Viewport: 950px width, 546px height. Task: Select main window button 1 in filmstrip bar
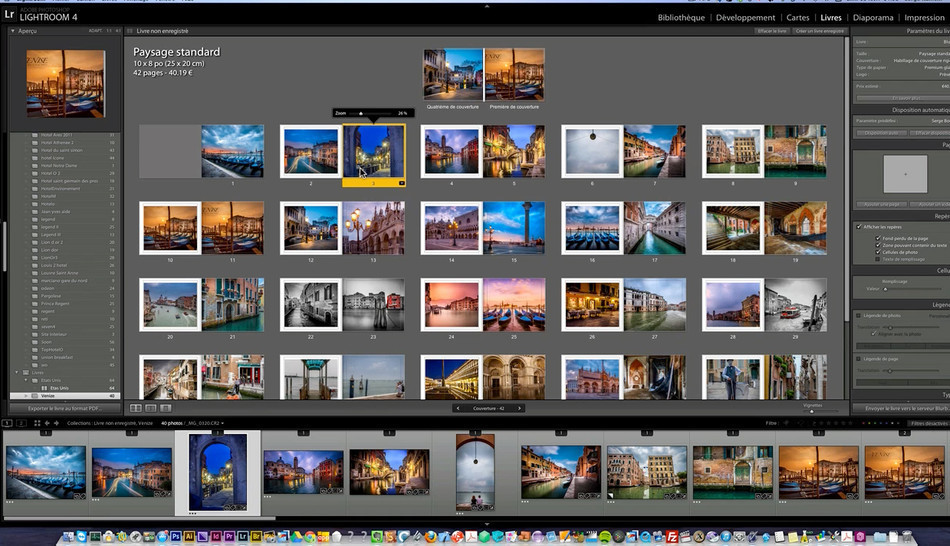click(x=7, y=423)
